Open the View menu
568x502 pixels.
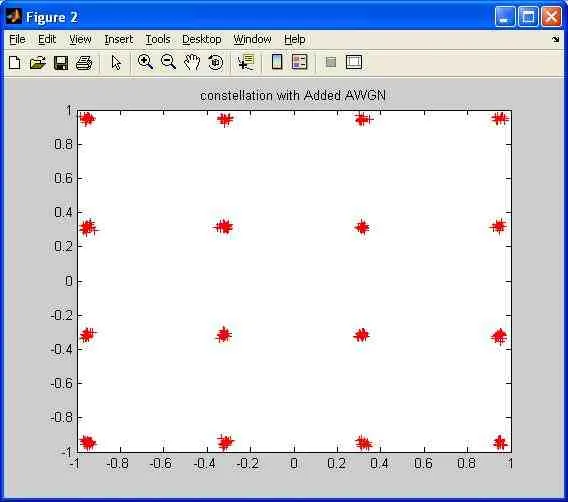80,39
